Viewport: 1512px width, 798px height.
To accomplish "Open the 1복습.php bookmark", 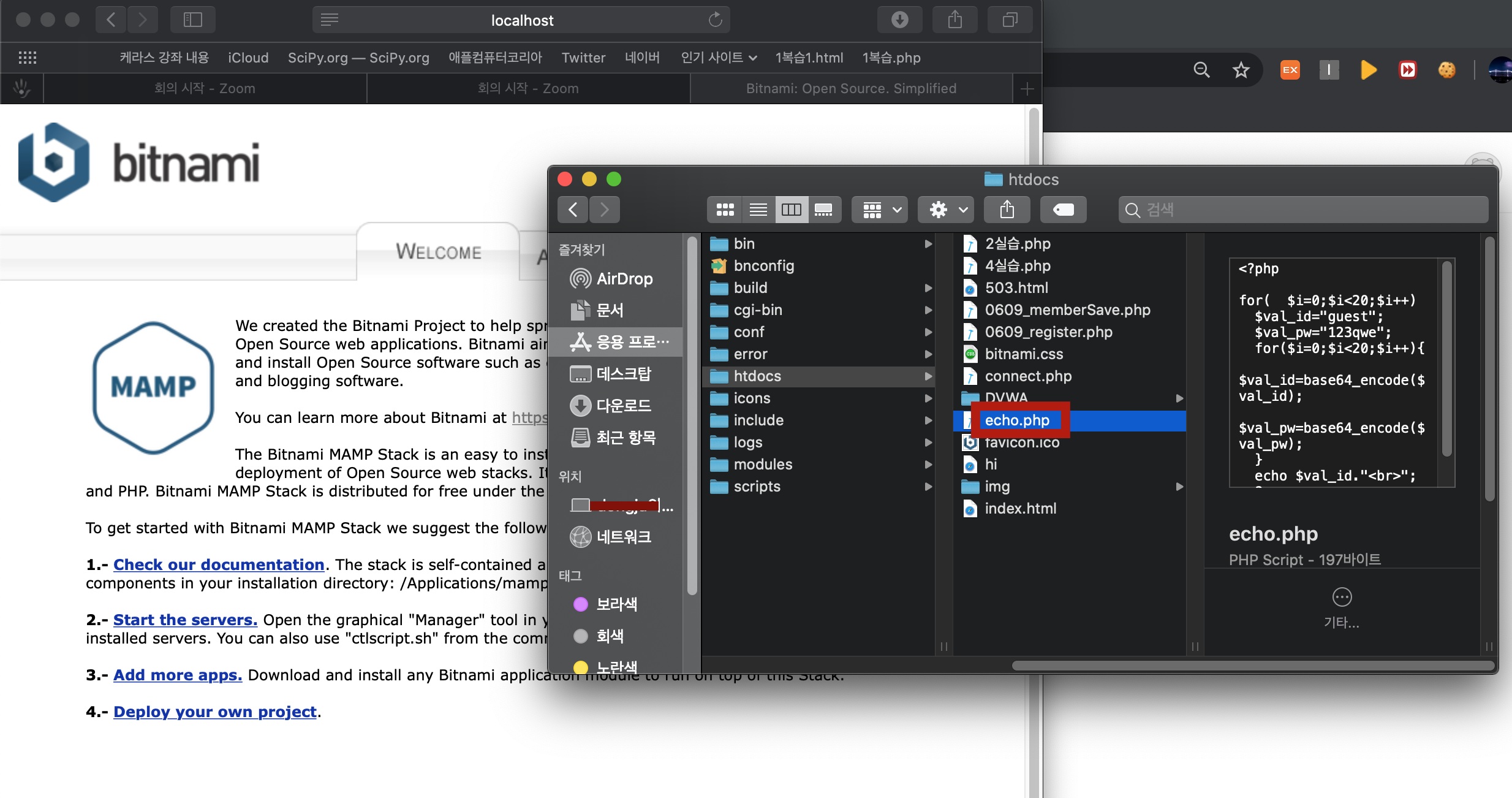I will pos(891,58).
